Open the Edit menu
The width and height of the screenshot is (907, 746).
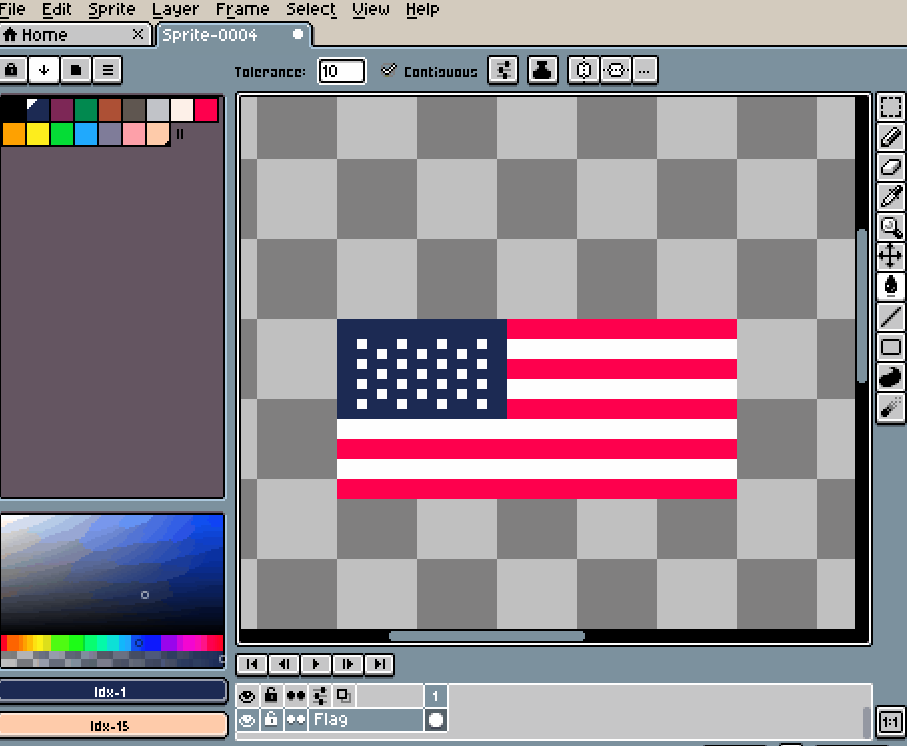57,9
